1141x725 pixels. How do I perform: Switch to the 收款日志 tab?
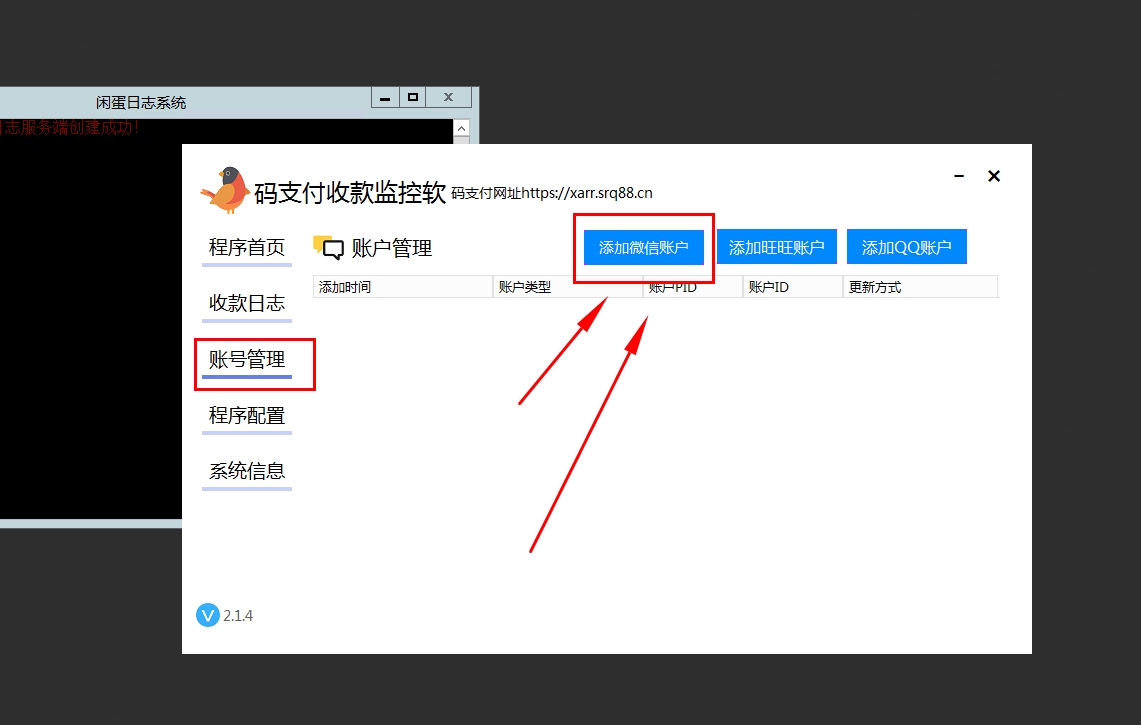[246, 303]
